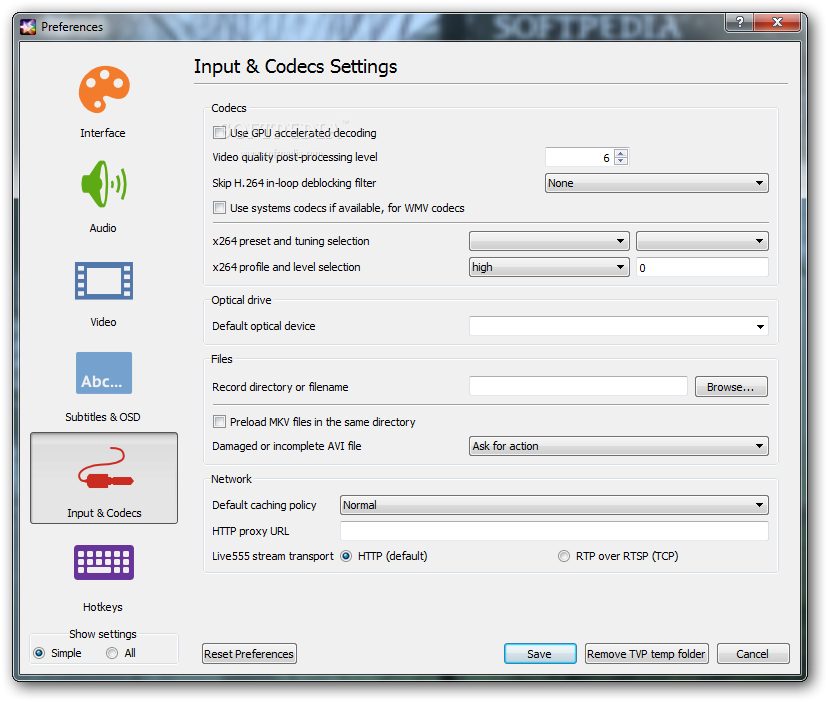Open Hotkeys via purple keyboard icon

tap(104, 563)
